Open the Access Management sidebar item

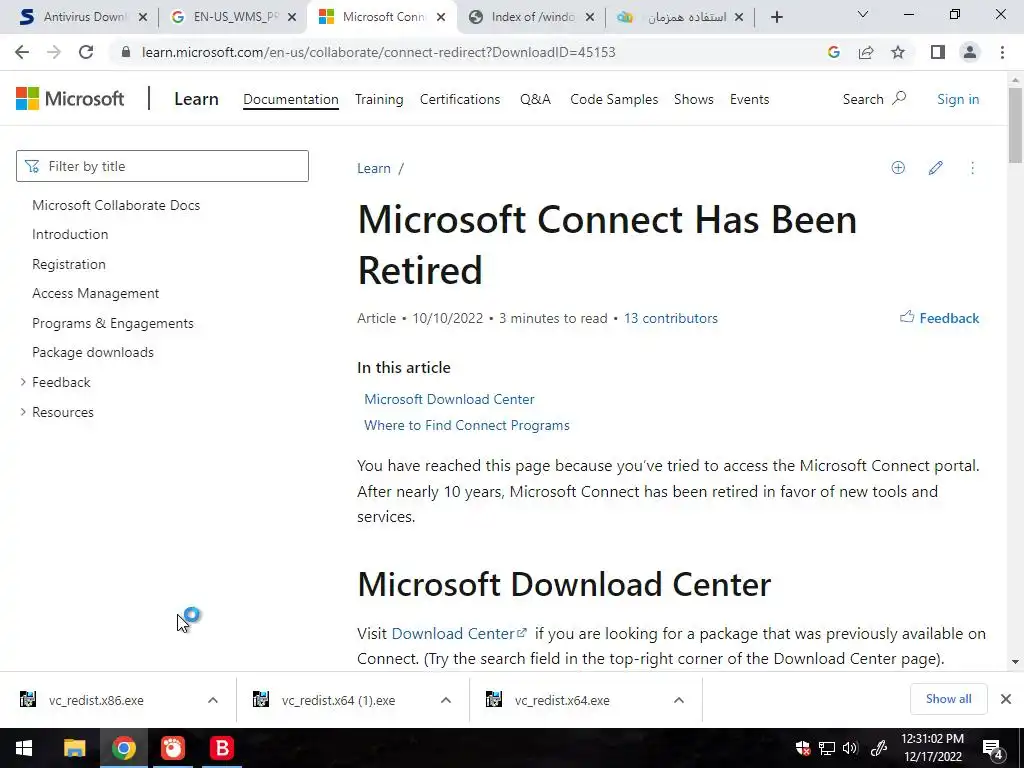click(x=95, y=294)
